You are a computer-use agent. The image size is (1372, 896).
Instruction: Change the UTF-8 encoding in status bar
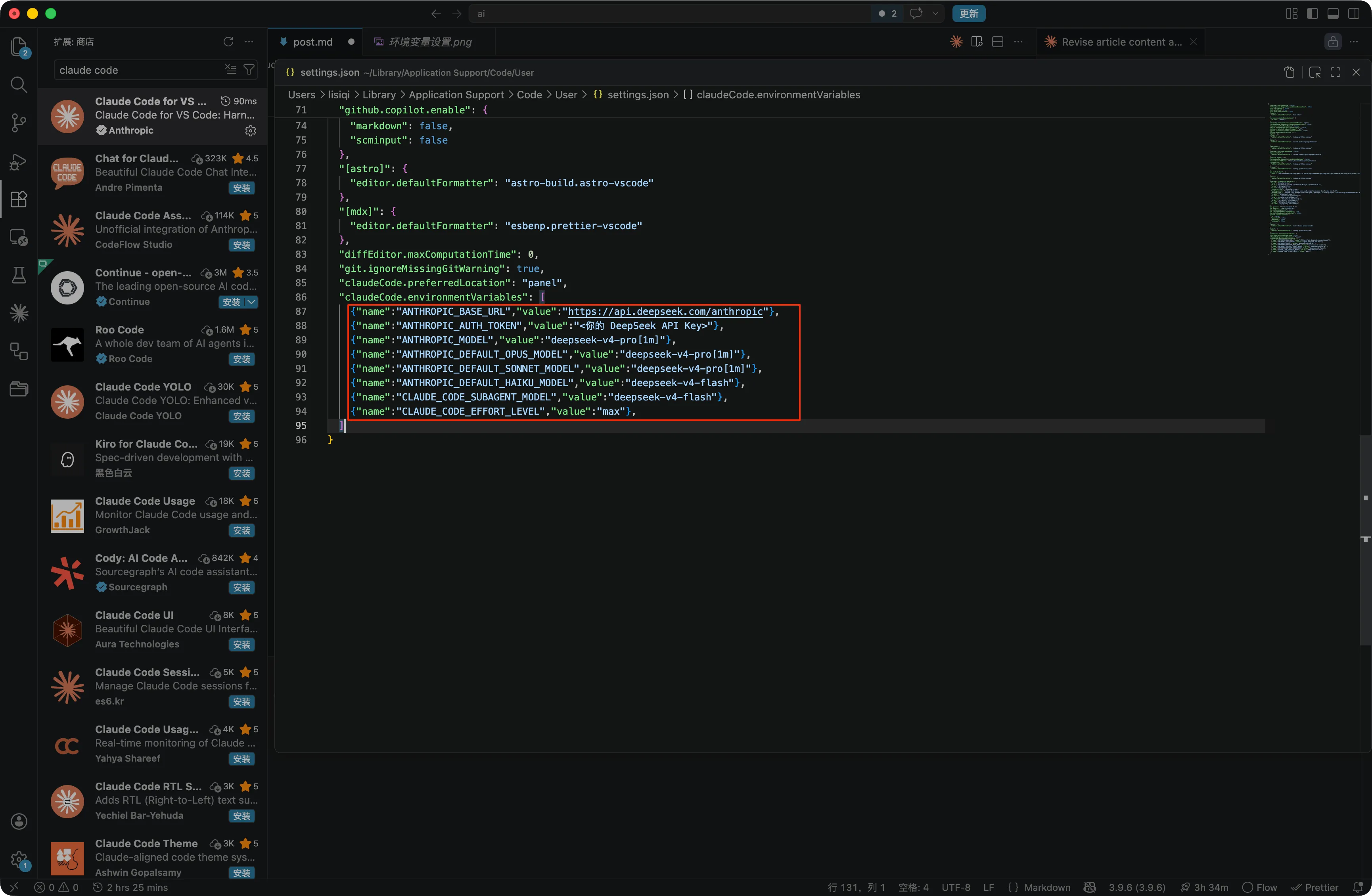click(956, 887)
